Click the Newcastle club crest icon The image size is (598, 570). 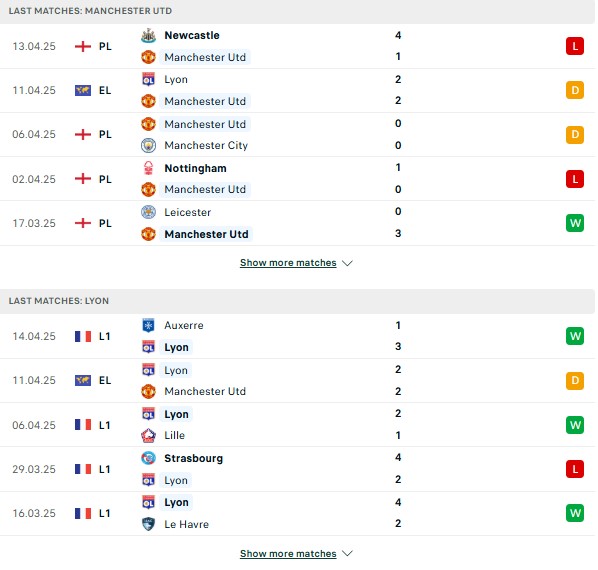click(x=148, y=35)
